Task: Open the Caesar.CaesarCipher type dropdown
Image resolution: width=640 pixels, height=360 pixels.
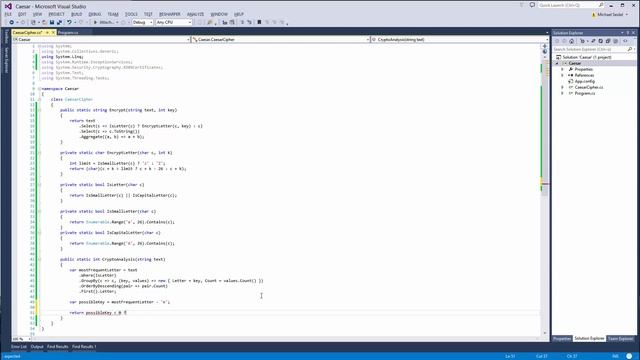Action: (280, 40)
